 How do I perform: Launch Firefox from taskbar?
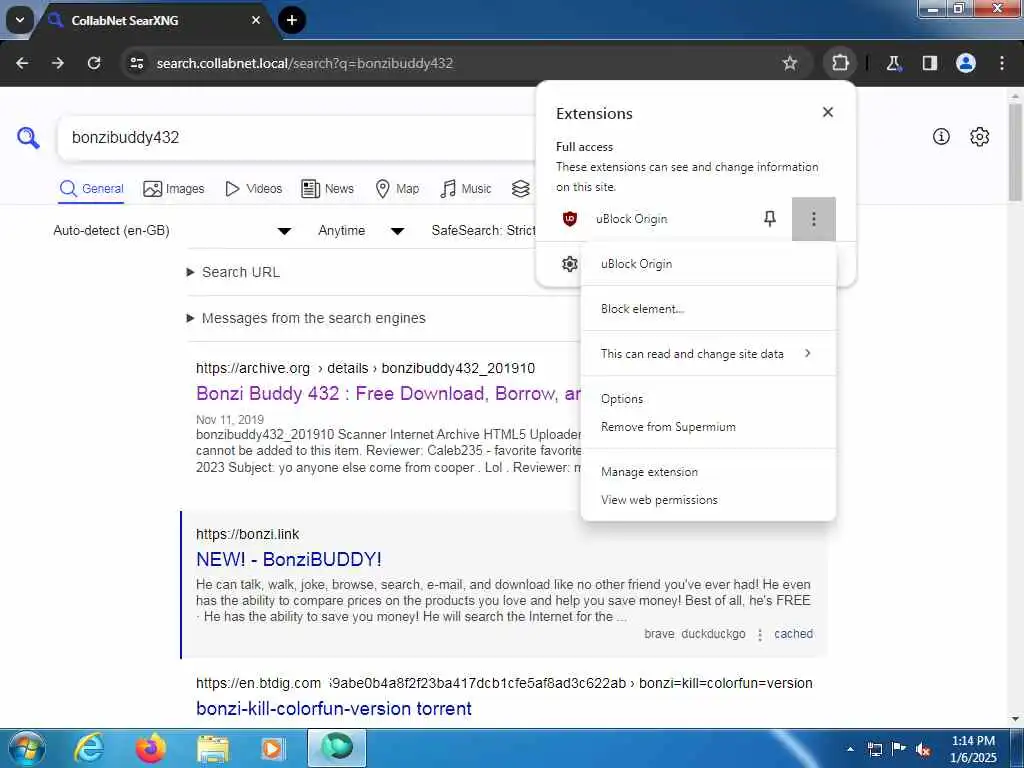[151, 748]
